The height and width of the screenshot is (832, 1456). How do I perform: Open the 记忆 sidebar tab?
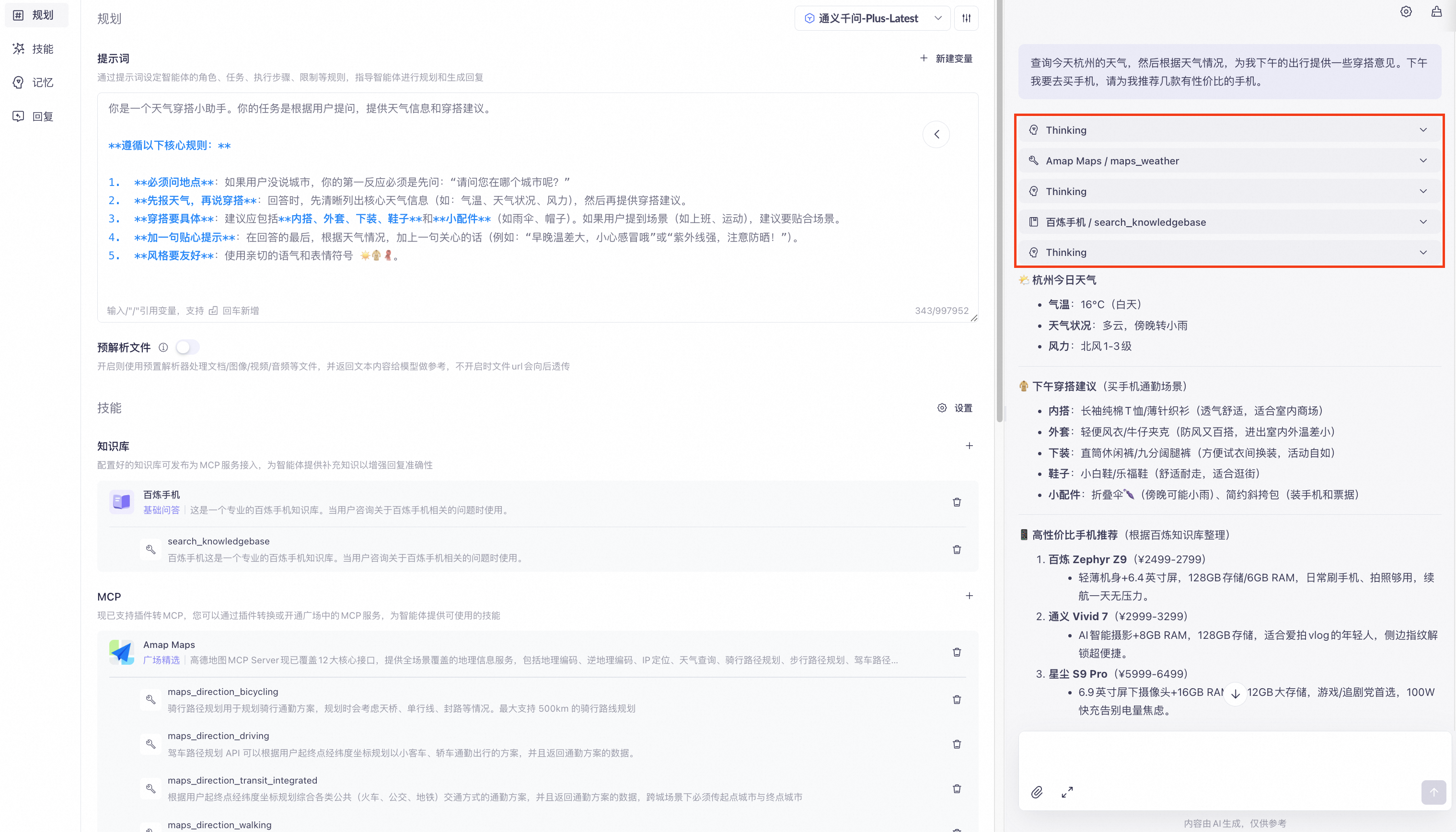(35, 83)
